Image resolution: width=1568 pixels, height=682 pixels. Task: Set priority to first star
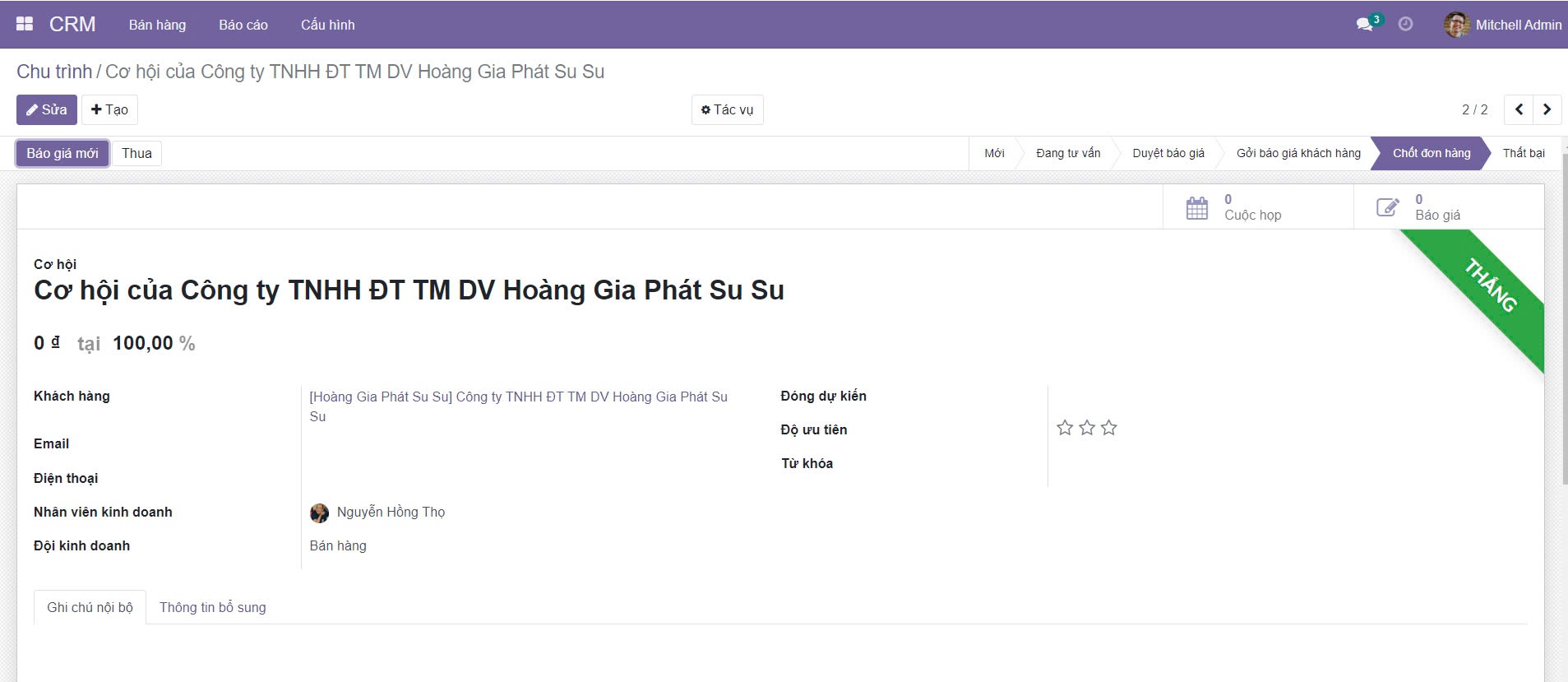tap(1065, 428)
